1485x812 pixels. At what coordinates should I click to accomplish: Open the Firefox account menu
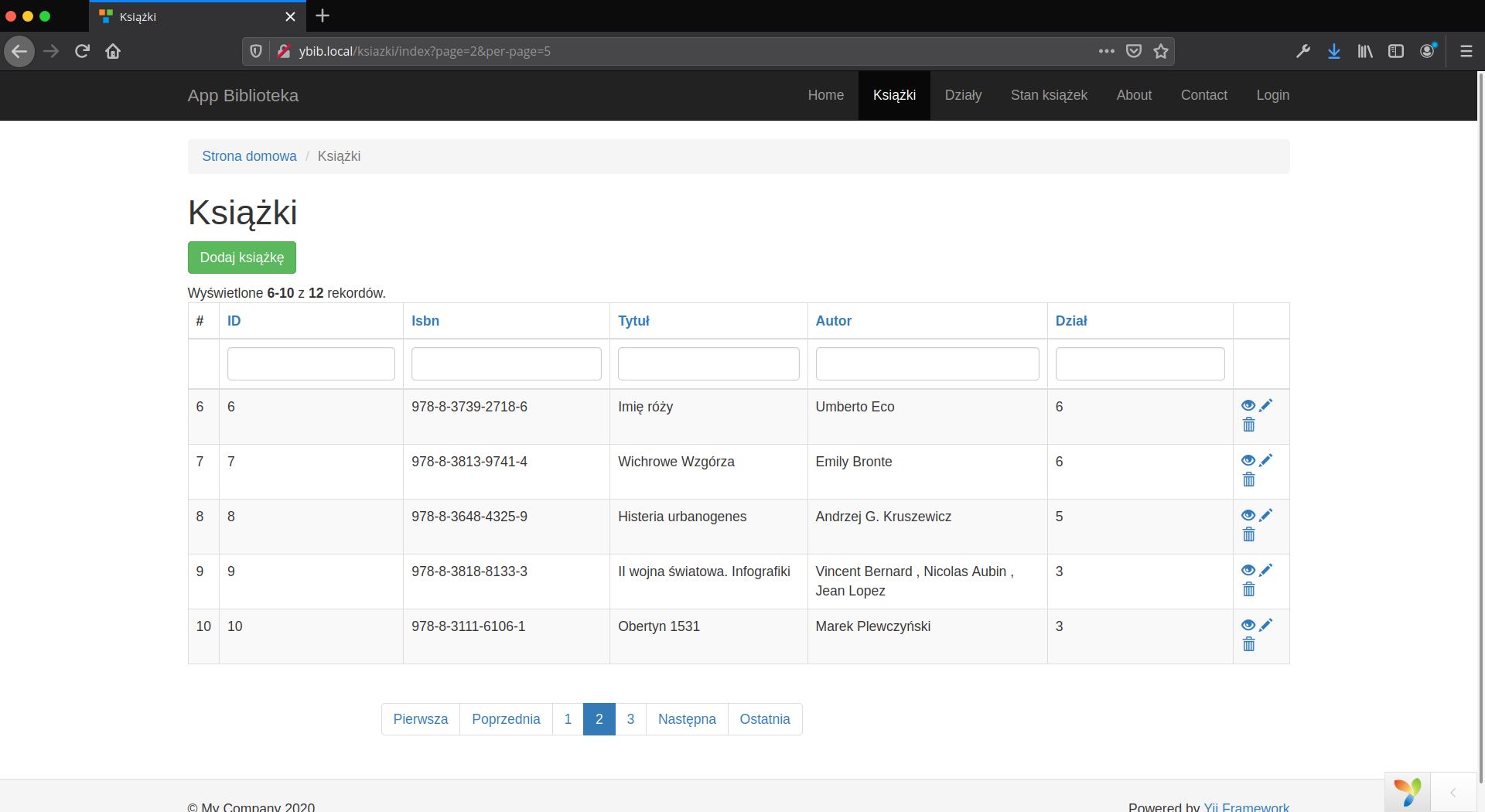tap(1428, 51)
